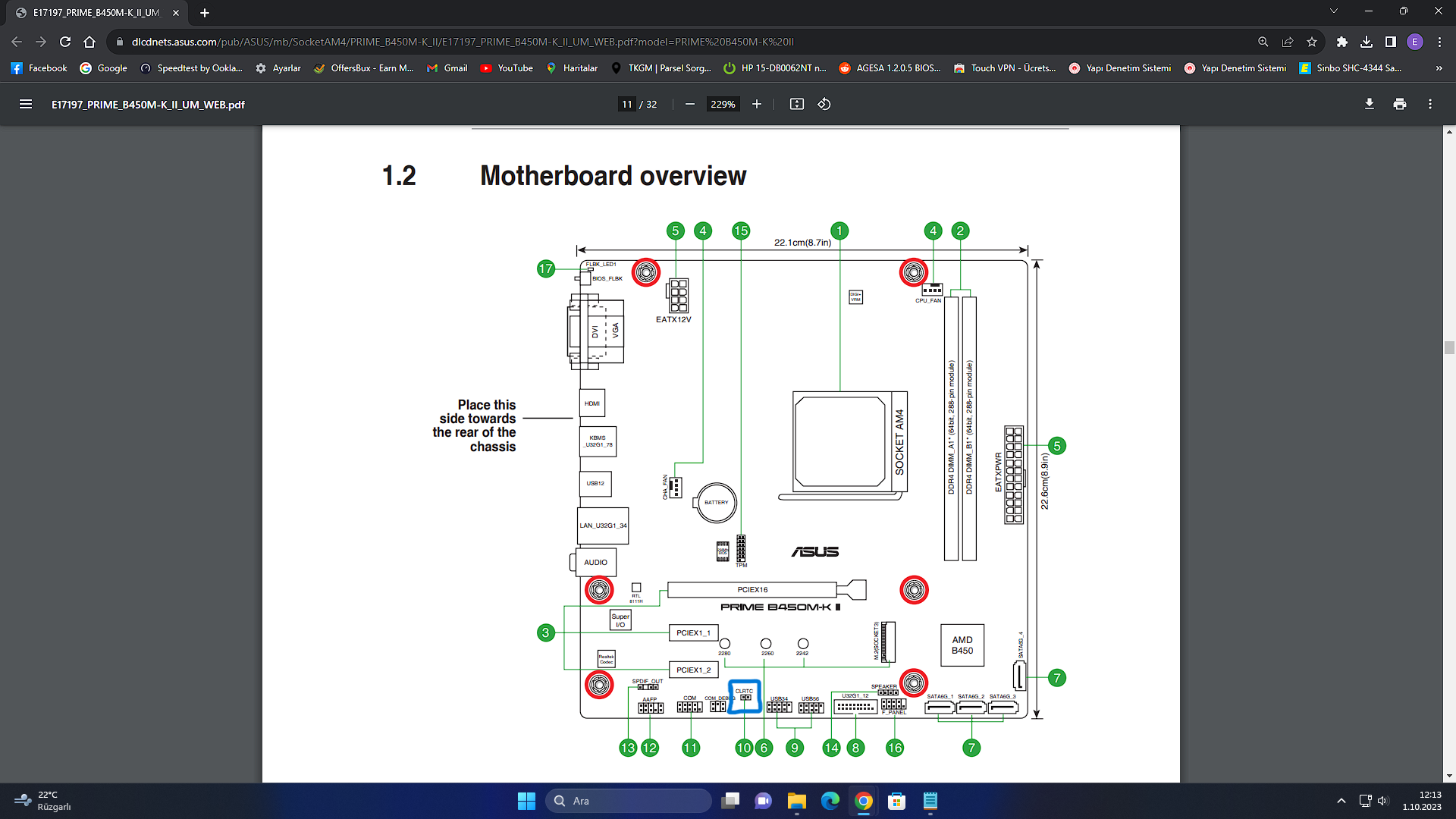Click the print icon for the document
Screen dimensions: 1456x819
tap(1399, 104)
